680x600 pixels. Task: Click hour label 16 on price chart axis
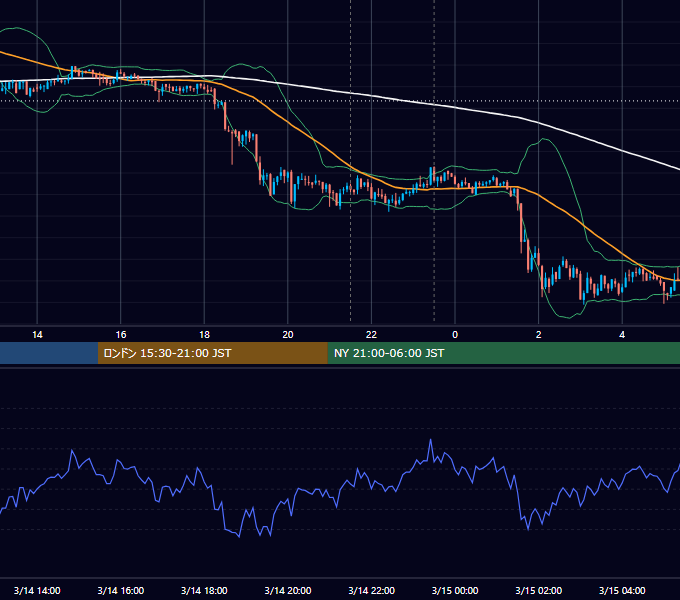click(x=121, y=335)
